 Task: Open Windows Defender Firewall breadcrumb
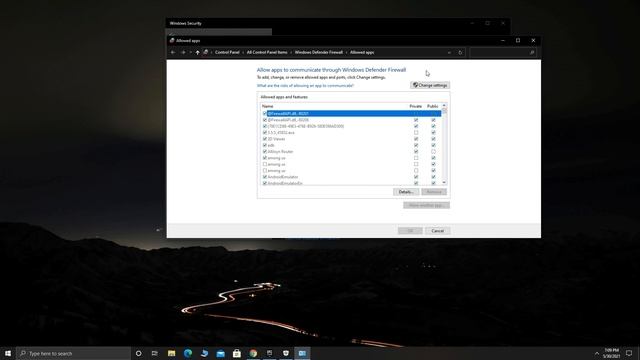pyautogui.click(x=319, y=53)
